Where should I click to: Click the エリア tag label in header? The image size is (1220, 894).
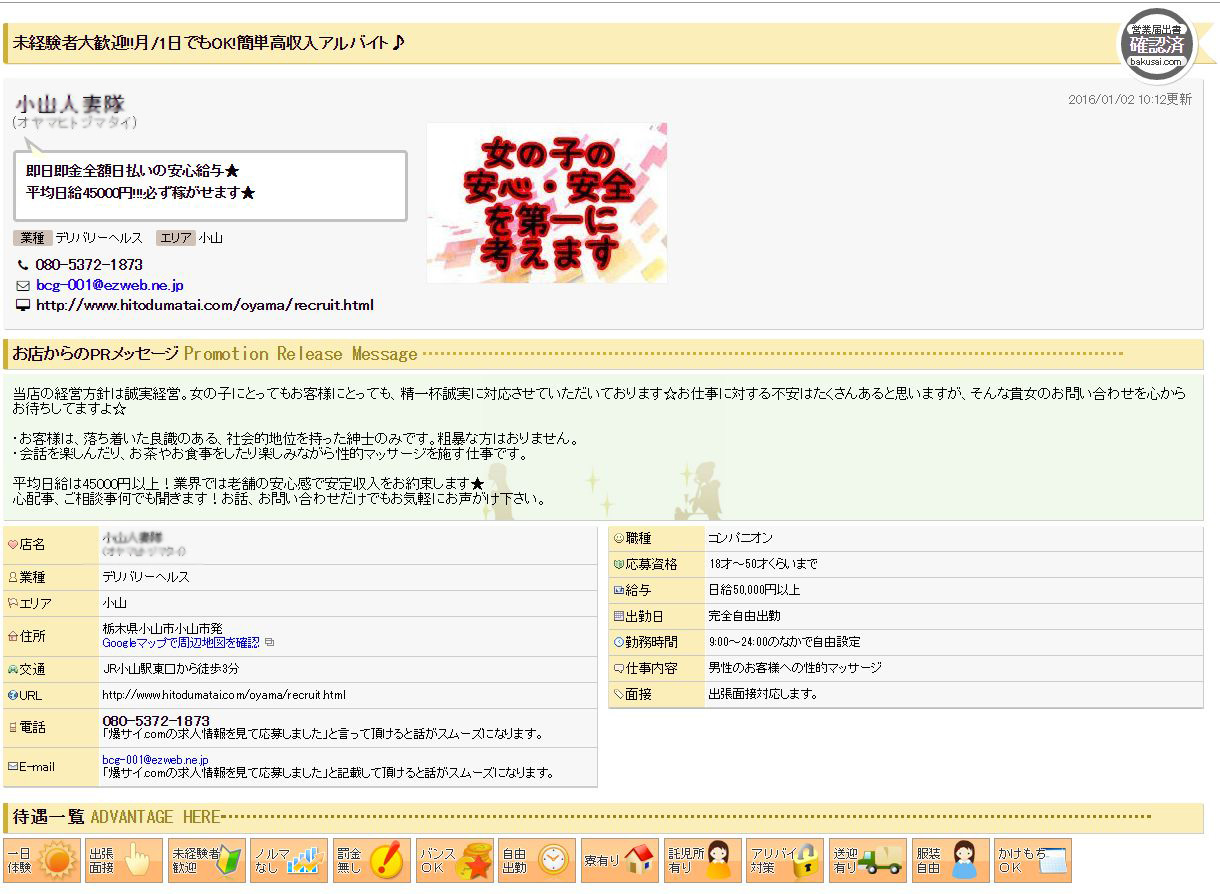(176, 238)
